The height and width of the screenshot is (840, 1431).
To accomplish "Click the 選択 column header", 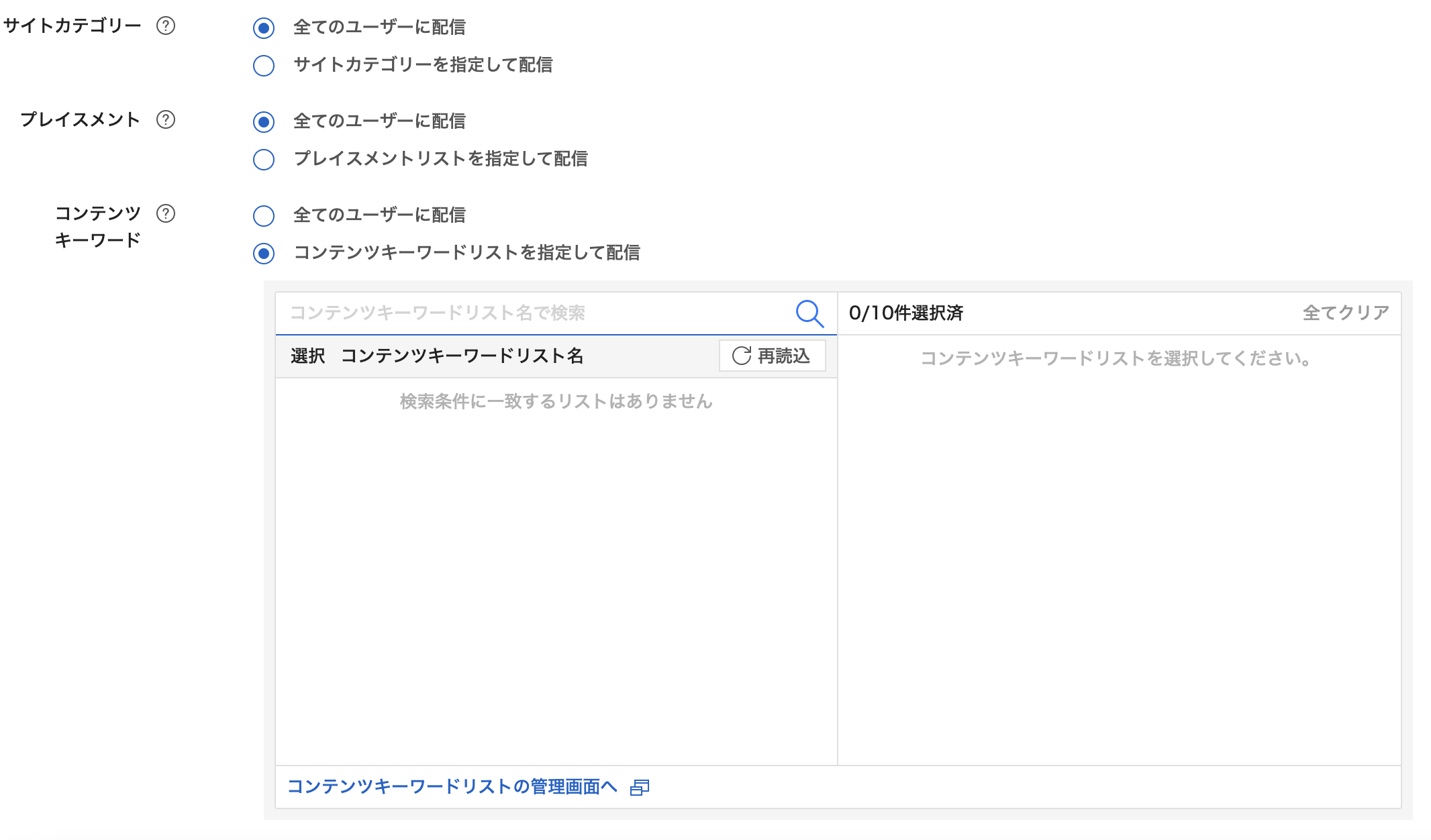I will click(307, 356).
